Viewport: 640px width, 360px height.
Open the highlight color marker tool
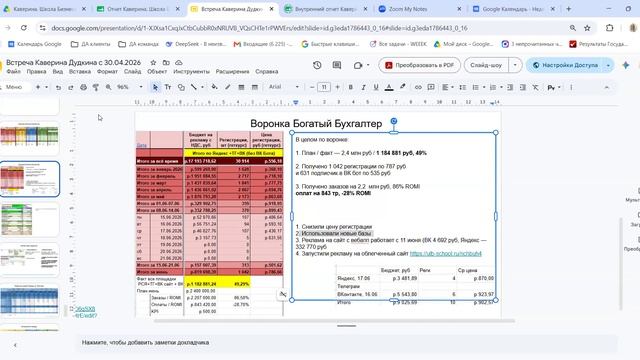(x=402, y=87)
